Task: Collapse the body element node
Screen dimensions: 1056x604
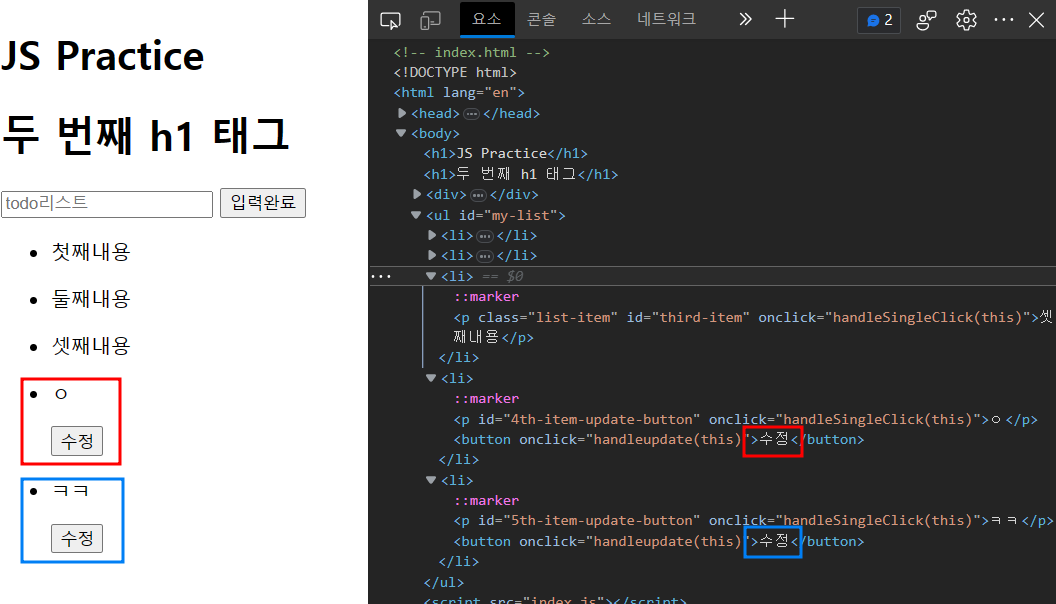Action: pos(401,133)
